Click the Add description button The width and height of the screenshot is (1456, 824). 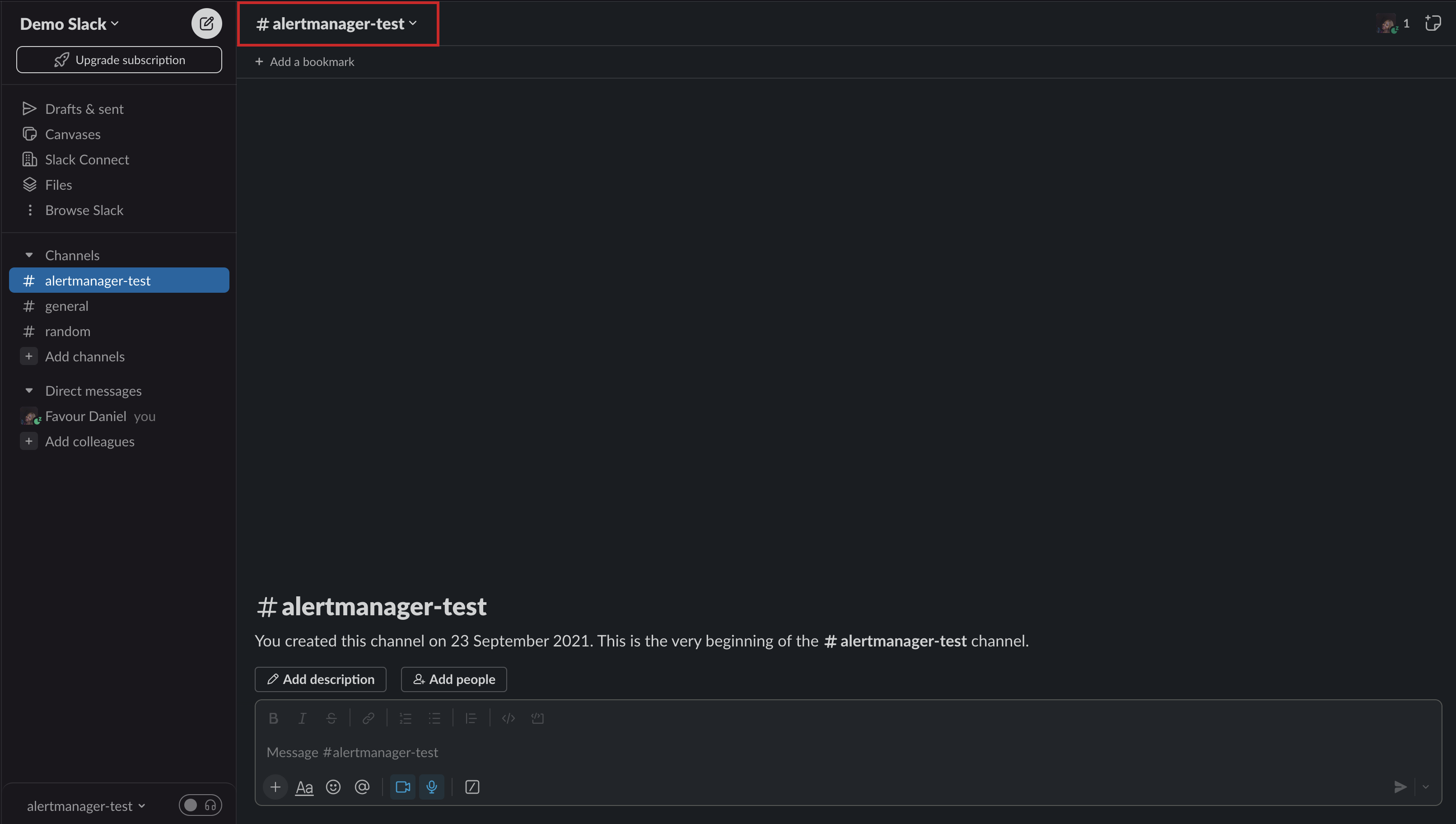point(321,680)
